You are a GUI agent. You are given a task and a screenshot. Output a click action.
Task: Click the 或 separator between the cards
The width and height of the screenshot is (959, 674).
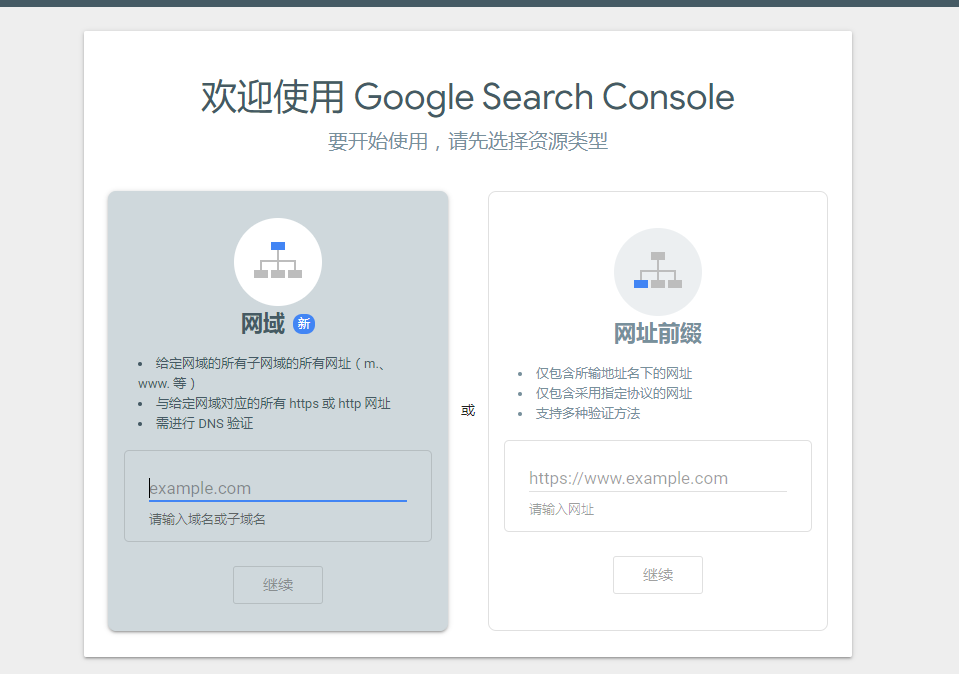(468, 410)
